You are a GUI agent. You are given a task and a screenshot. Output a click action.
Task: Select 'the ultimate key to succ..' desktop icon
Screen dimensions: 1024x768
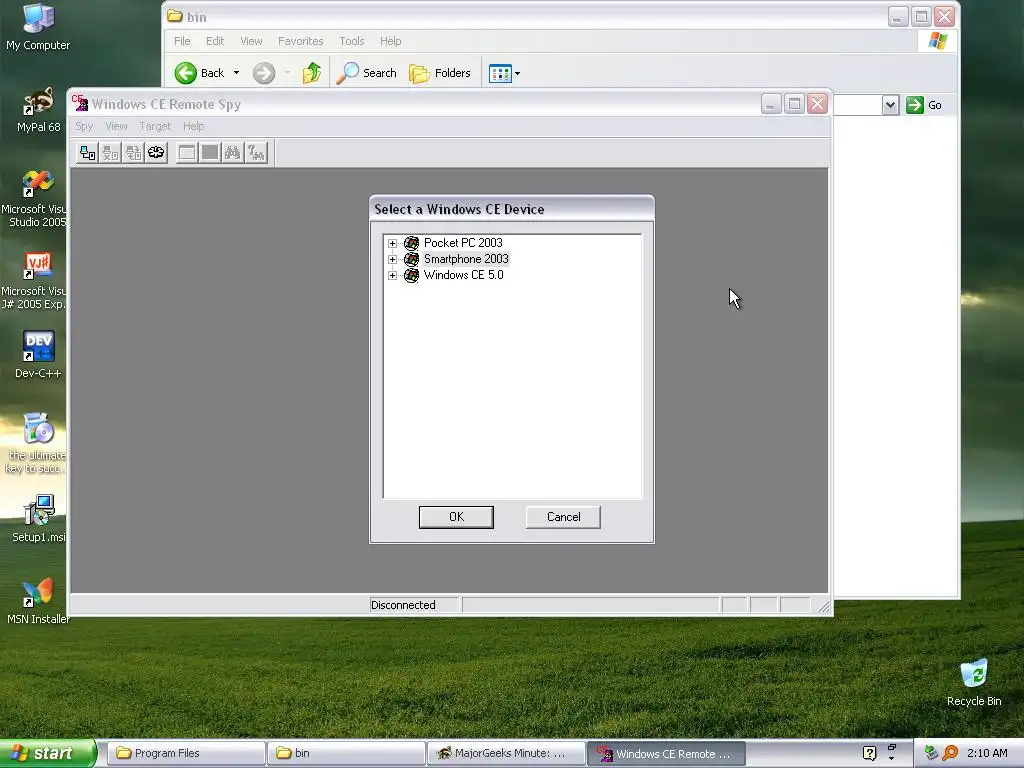tap(36, 443)
